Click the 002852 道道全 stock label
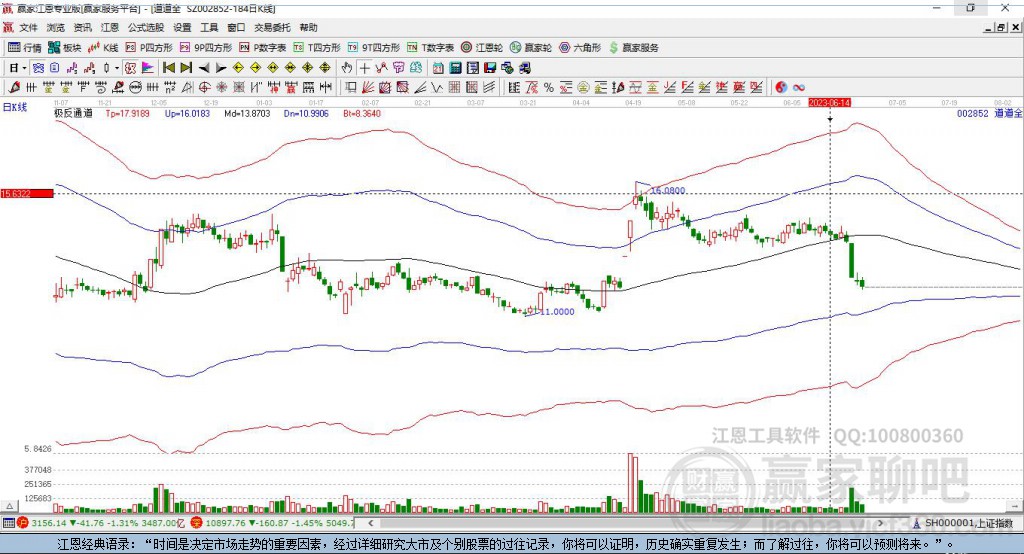The image size is (1024, 554). coord(989,113)
